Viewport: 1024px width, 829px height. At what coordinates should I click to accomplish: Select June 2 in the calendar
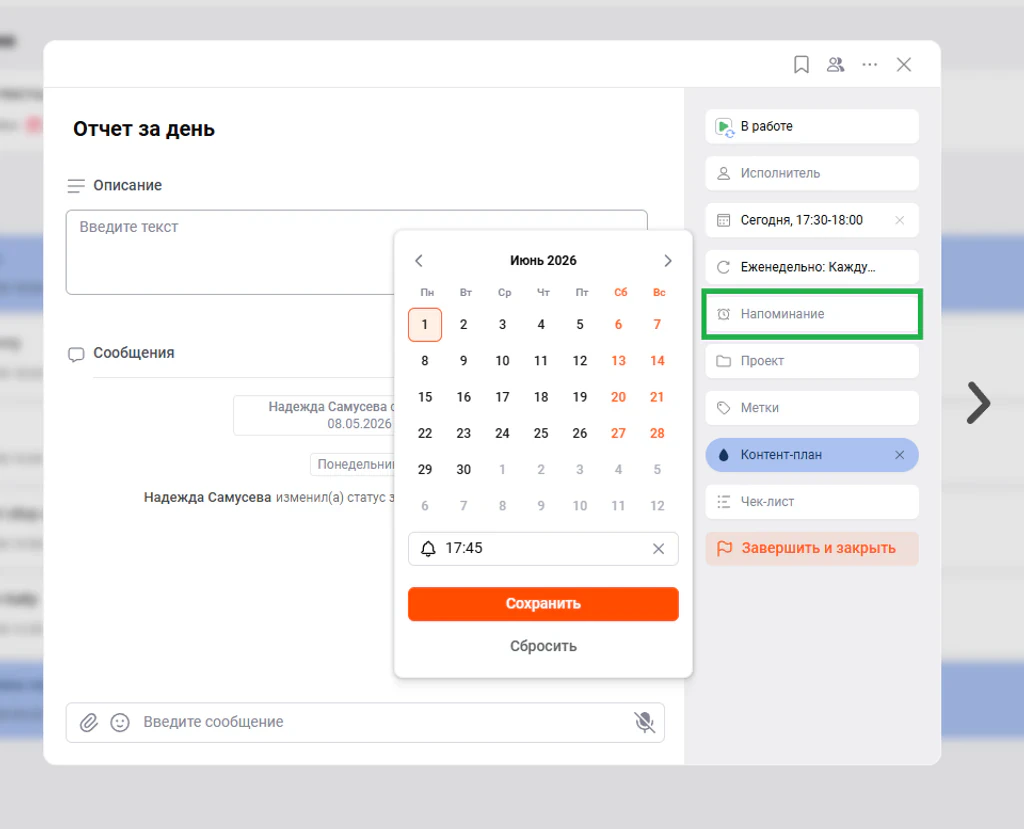click(x=464, y=325)
